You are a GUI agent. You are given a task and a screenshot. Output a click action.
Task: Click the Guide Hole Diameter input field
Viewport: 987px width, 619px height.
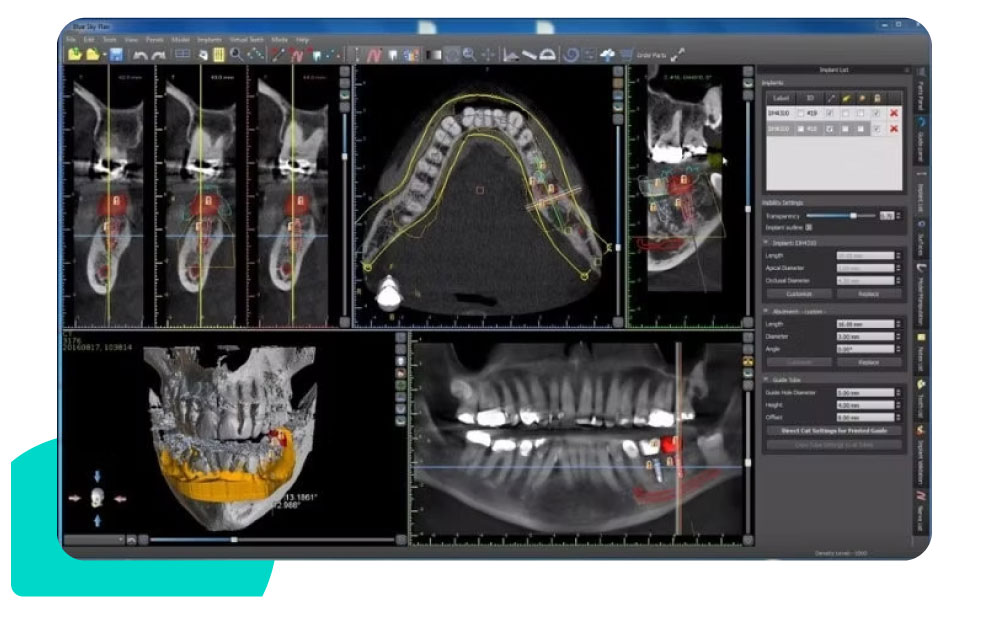[863, 393]
